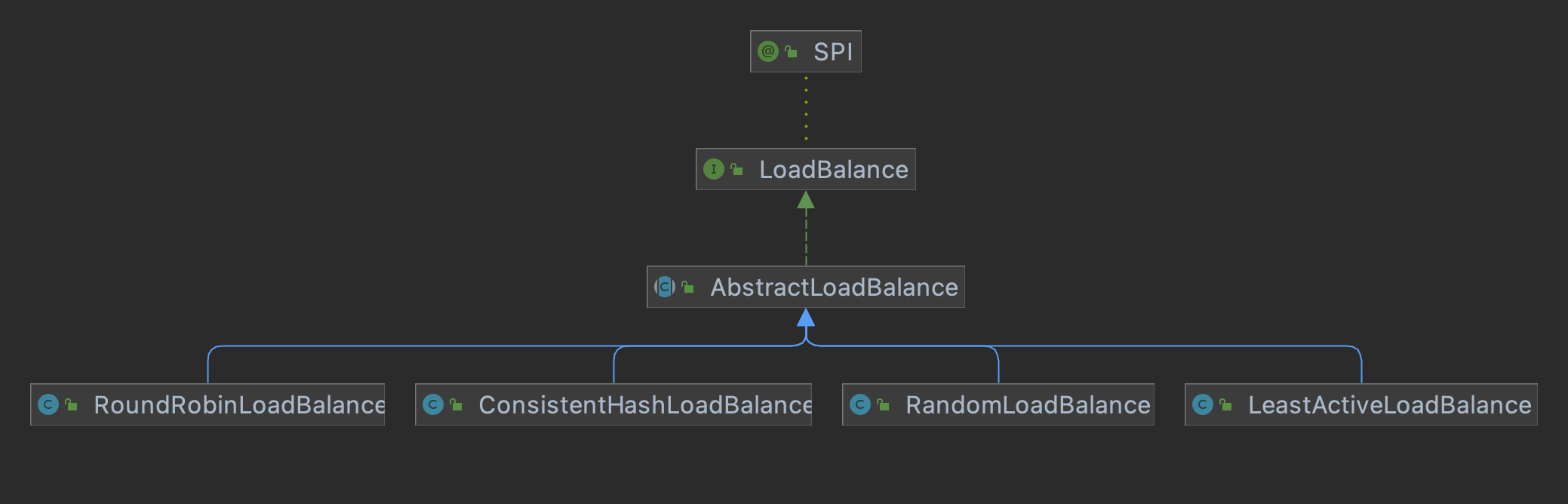Select the LoadBalance name text
Image resolution: width=1568 pixels, height=504 pixels.
click(x=833, y=169)
